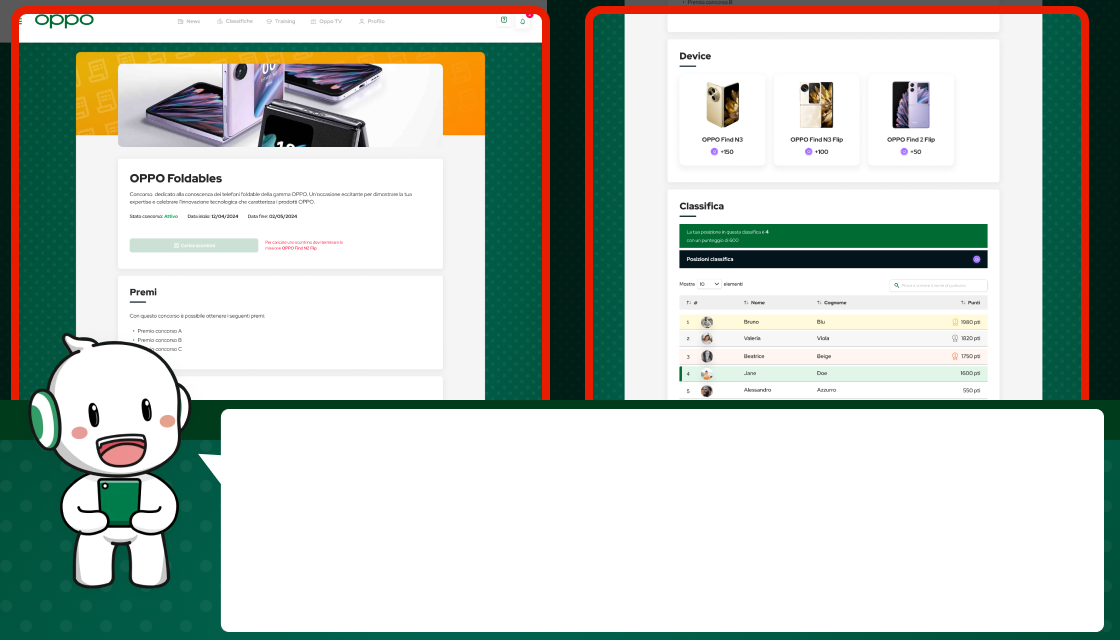Sort the leaderboard by Nome column
The height and width of the screenshot is (640, 1120).
pos(755,302)
